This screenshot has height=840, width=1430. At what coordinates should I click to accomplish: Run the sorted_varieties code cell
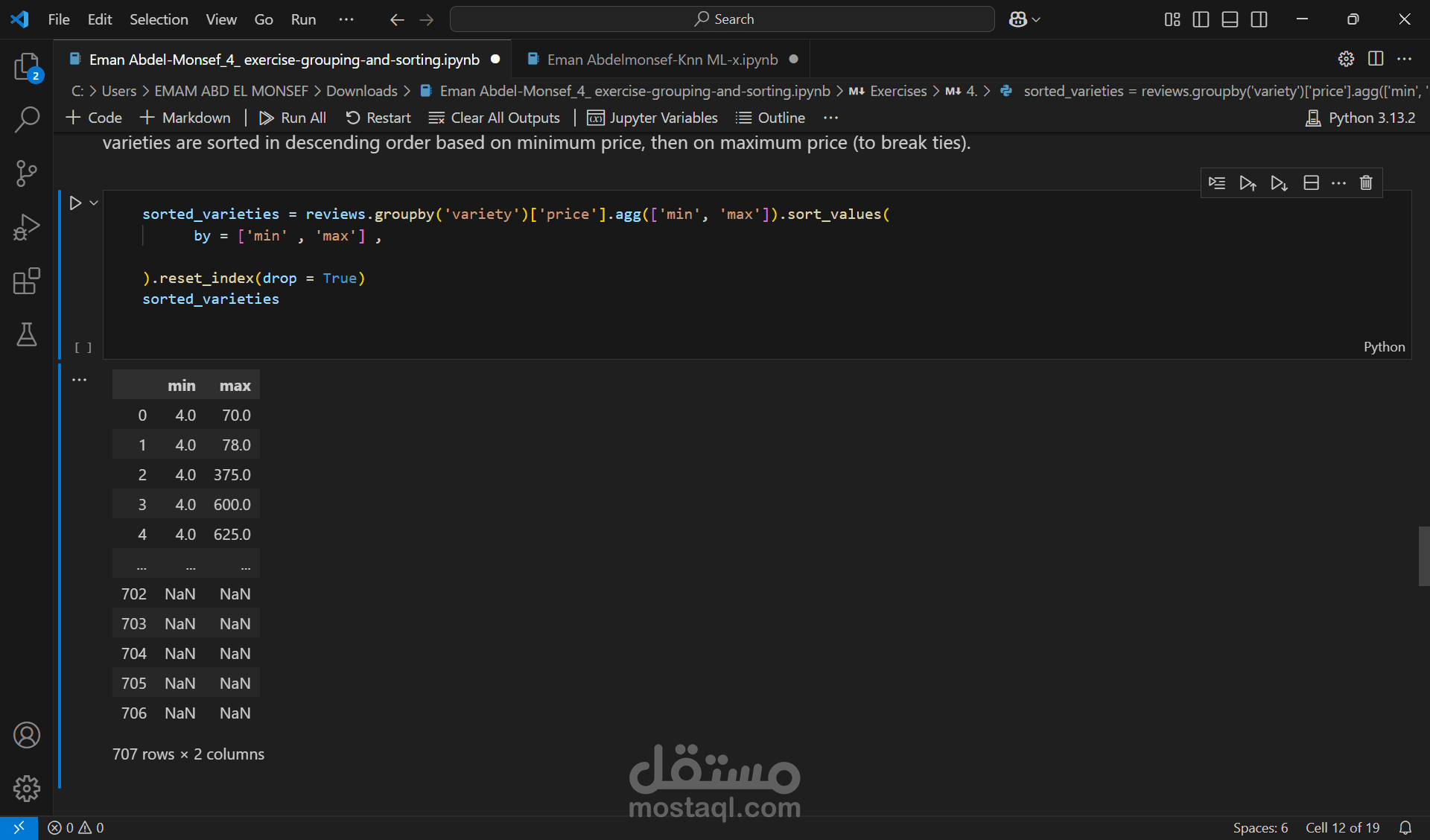[x=75, y=203]
